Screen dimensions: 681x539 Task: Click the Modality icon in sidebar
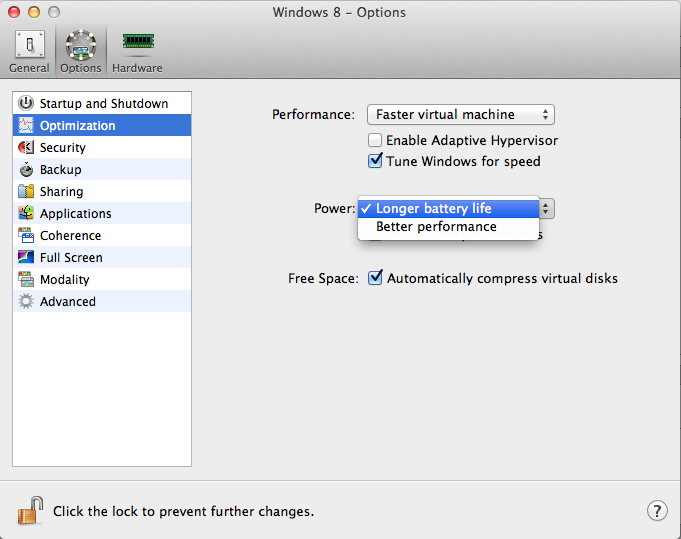26,280
